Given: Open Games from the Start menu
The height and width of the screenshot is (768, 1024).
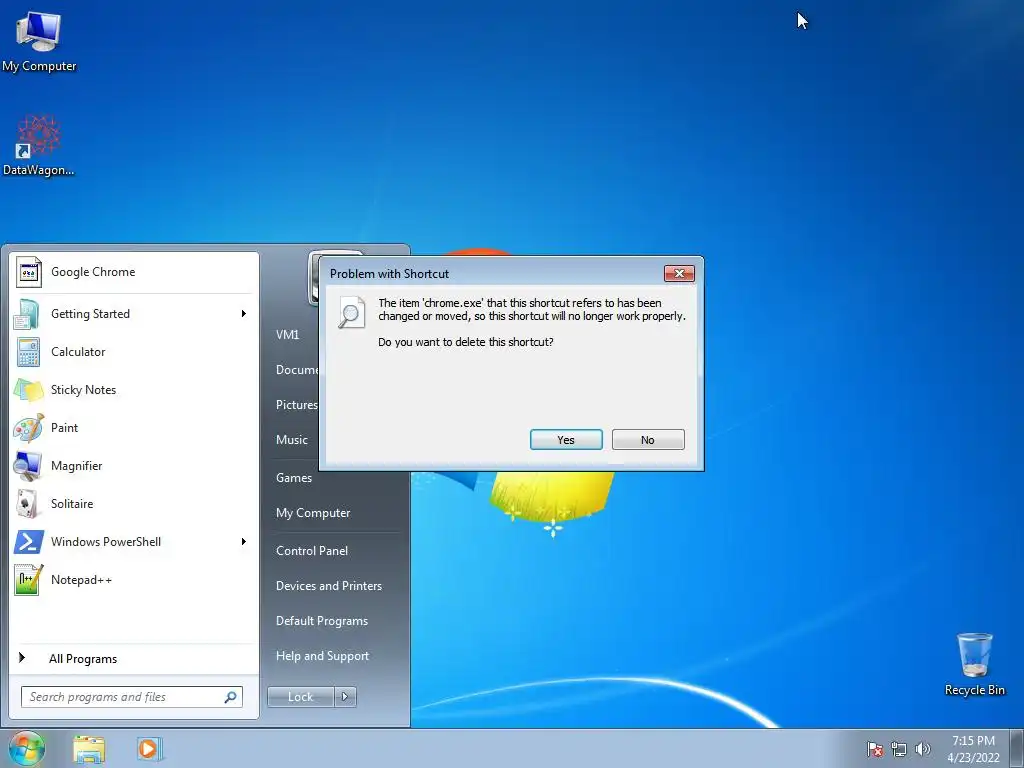Looking at the screenshot, I should (x=294, y=478).
